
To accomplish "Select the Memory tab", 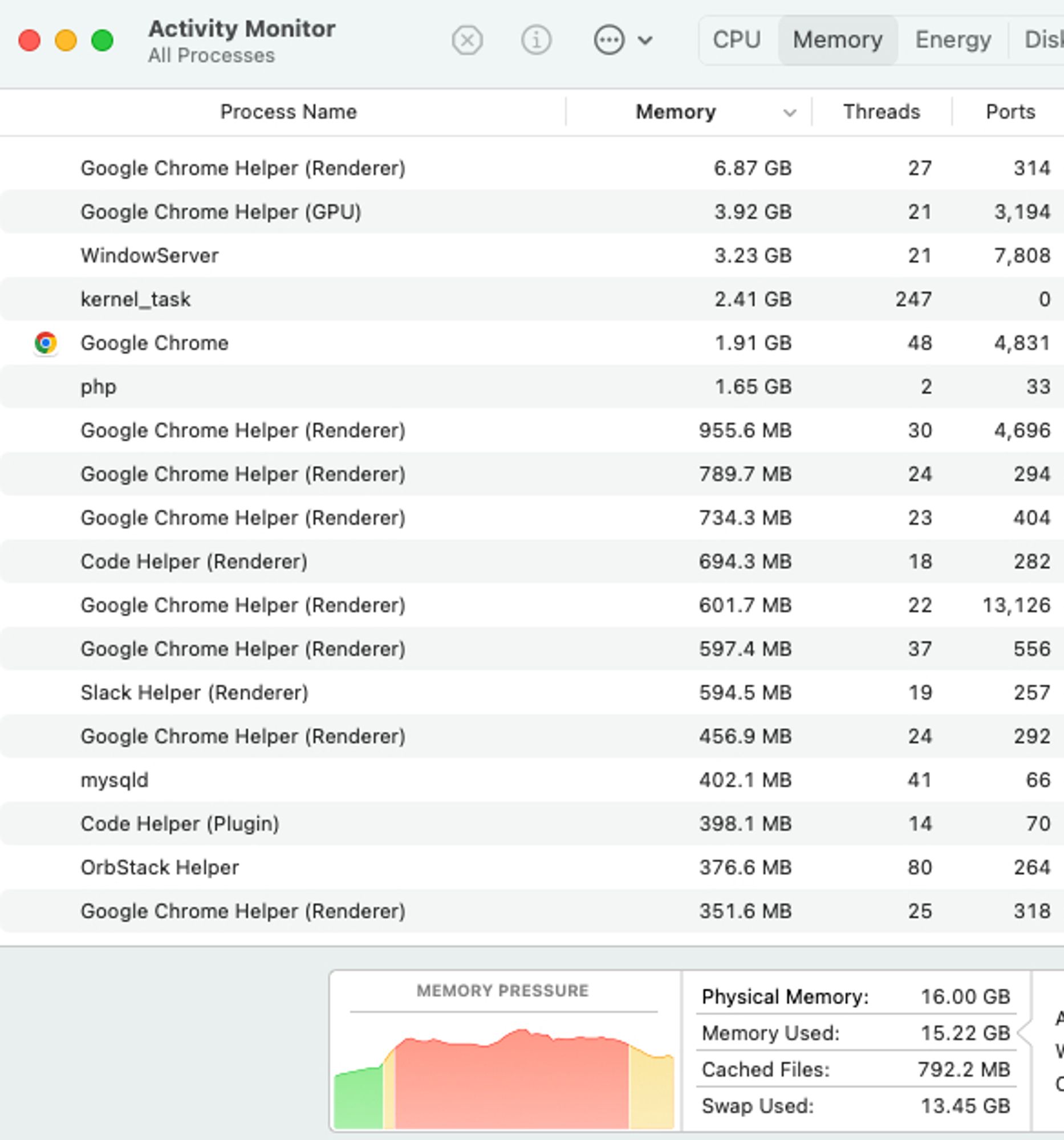I will click(838, 40).
